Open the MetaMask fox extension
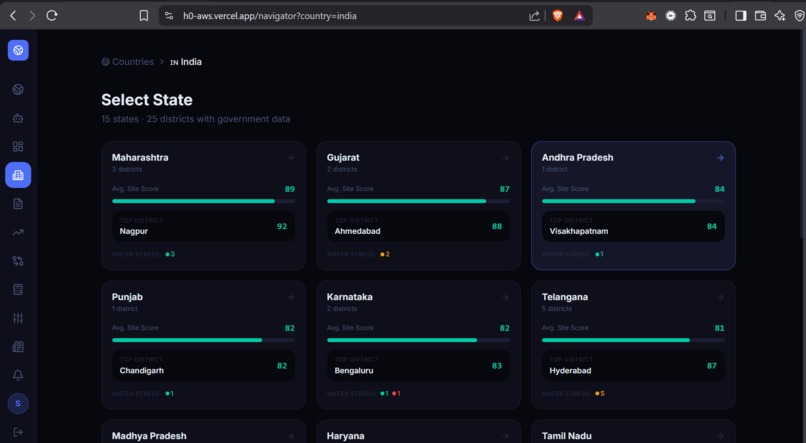Viewport: 806px width, 443px height. [x=651, y=16]
